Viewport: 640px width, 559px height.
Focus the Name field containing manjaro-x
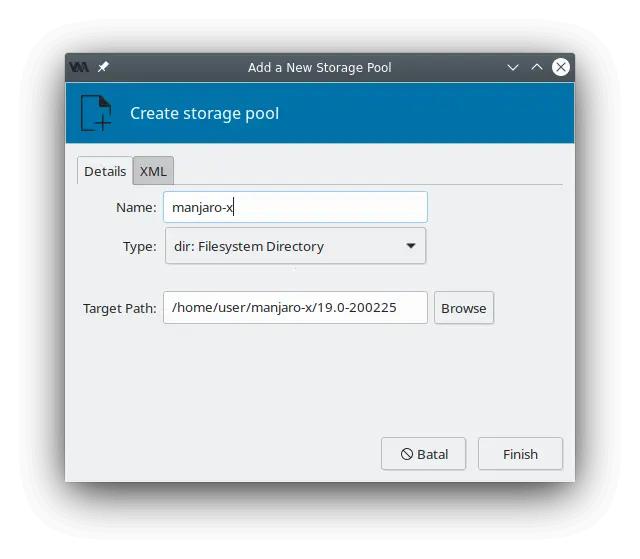pos(295,207)
